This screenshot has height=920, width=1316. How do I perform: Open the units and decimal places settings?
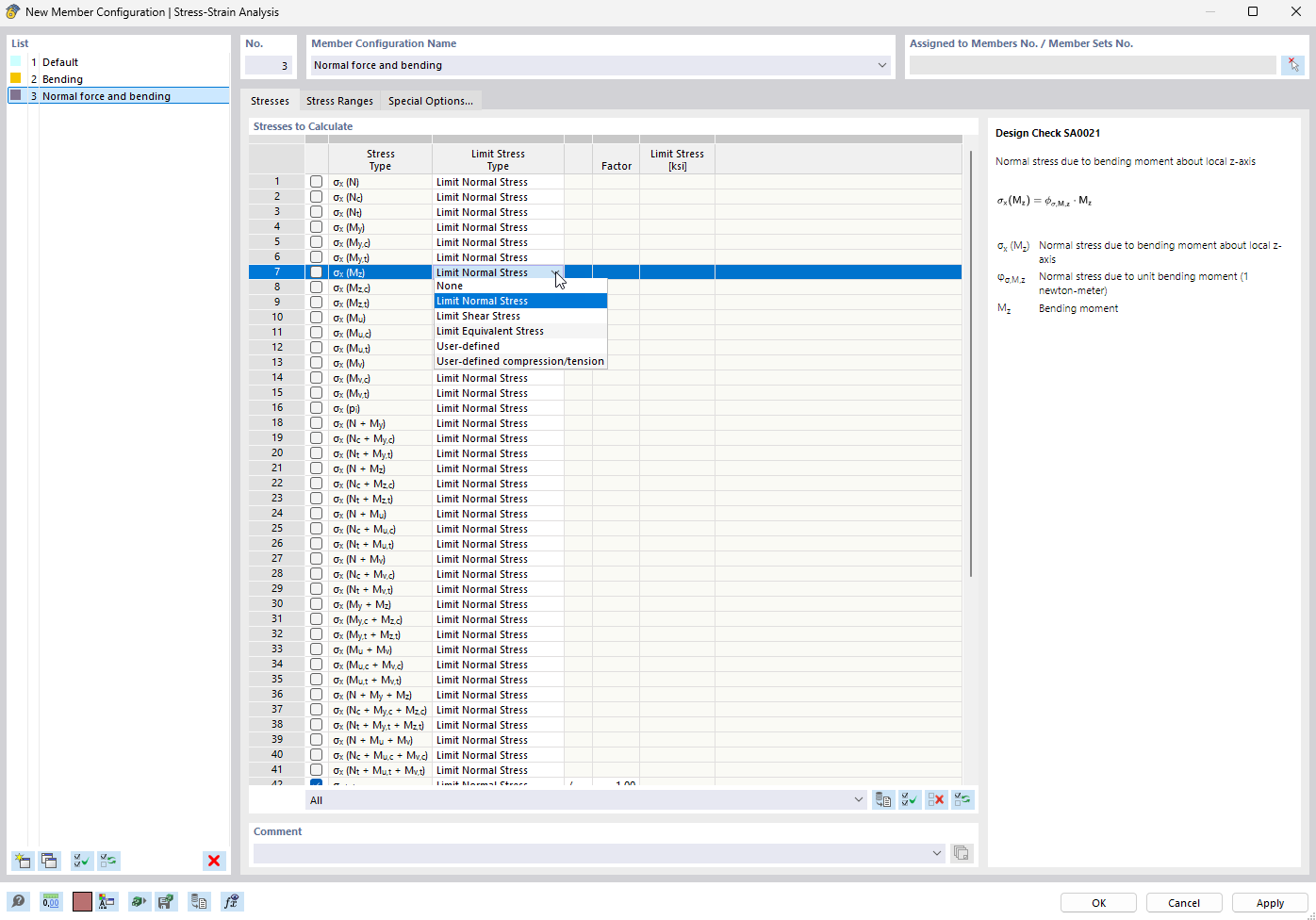(50, 901)
